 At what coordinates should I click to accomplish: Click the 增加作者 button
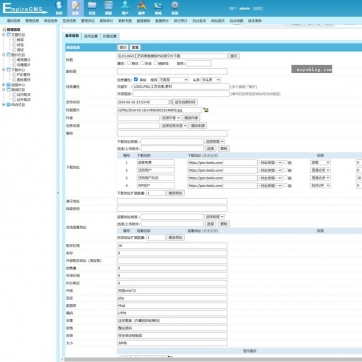191,118
